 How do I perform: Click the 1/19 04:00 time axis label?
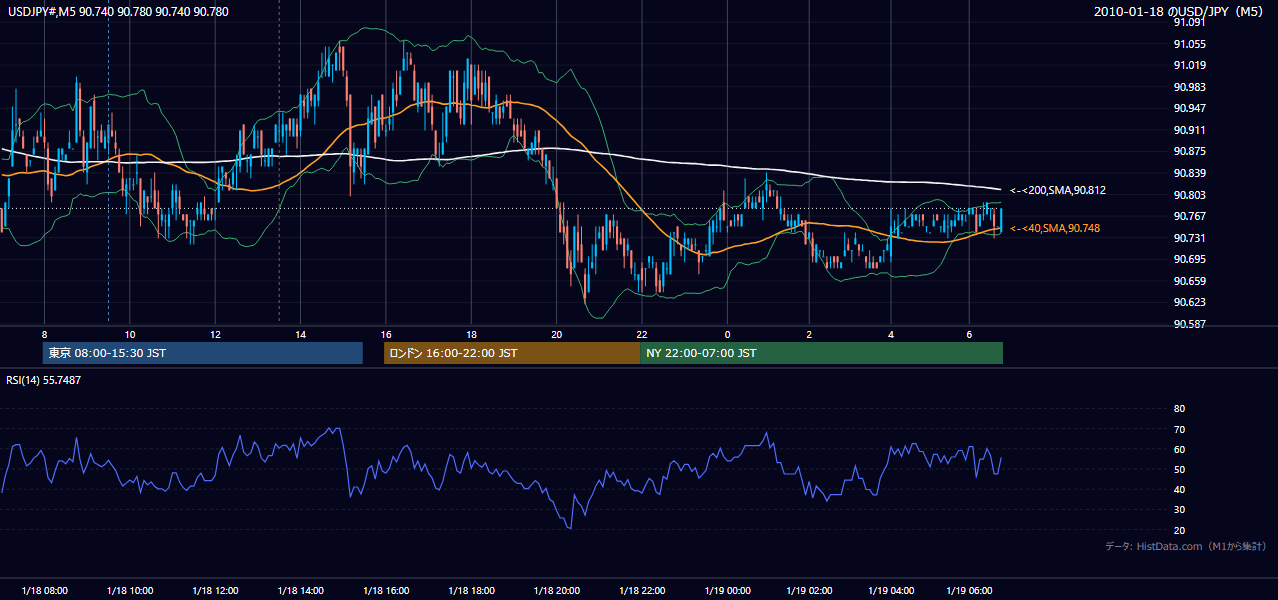(x=892, y=590)
